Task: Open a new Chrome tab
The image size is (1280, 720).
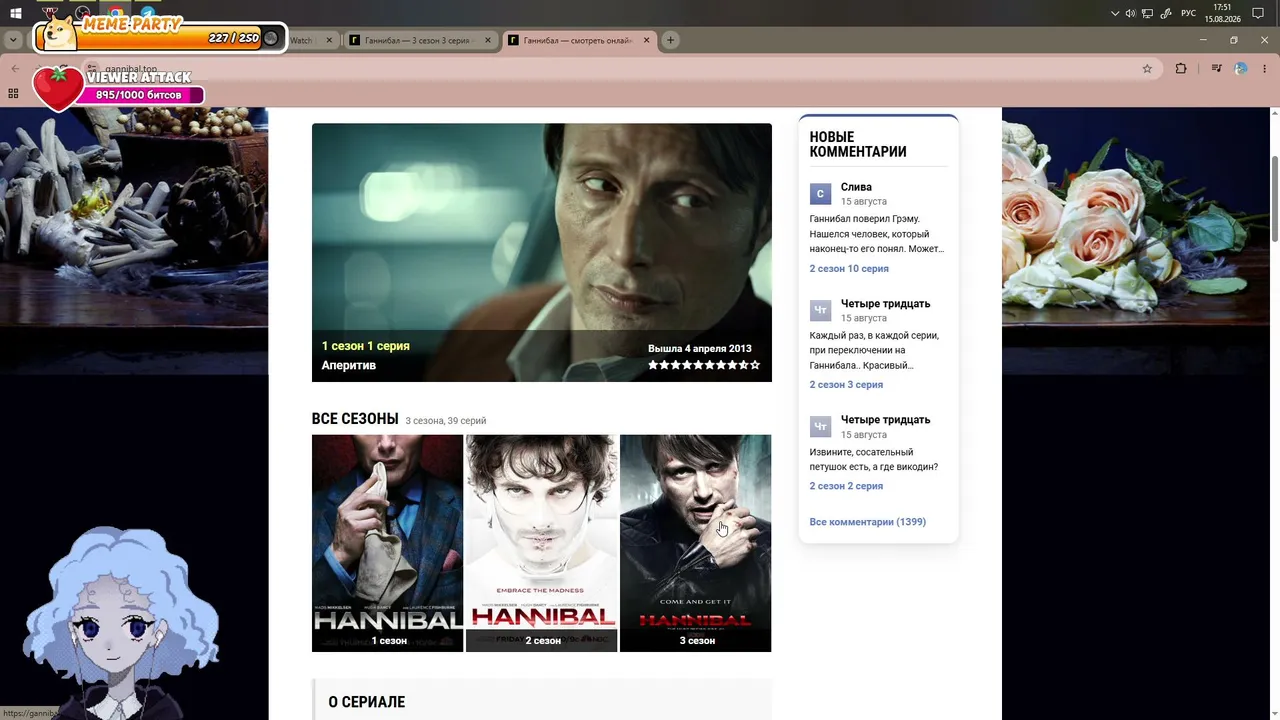Action: tap(671, 40)
